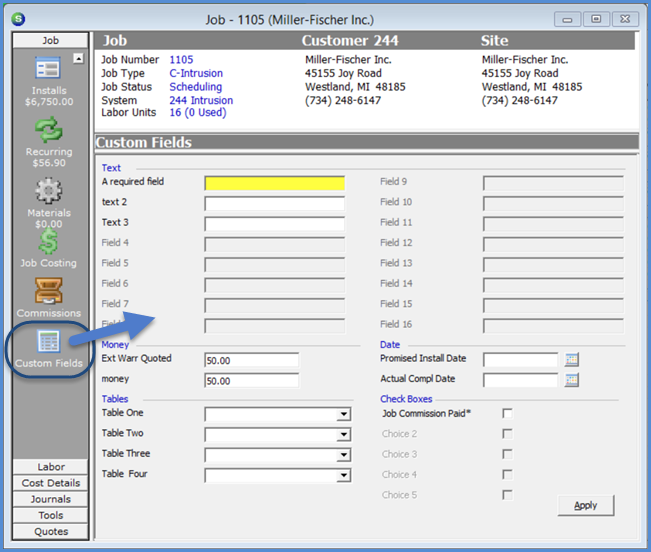Viewport: 651px width, 552px height.
Task: Open the Labor sidebar section
Action: click(x=51, y=467)
